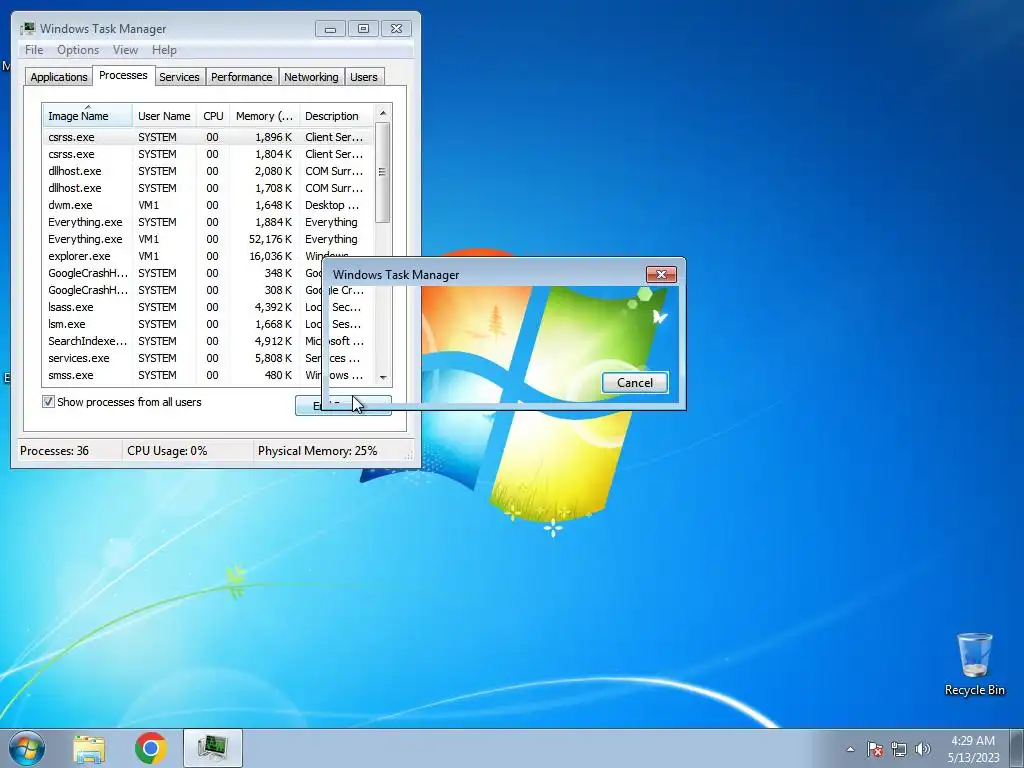
Task: Open the volume speaker icon in tray
Action: [922, 749]
